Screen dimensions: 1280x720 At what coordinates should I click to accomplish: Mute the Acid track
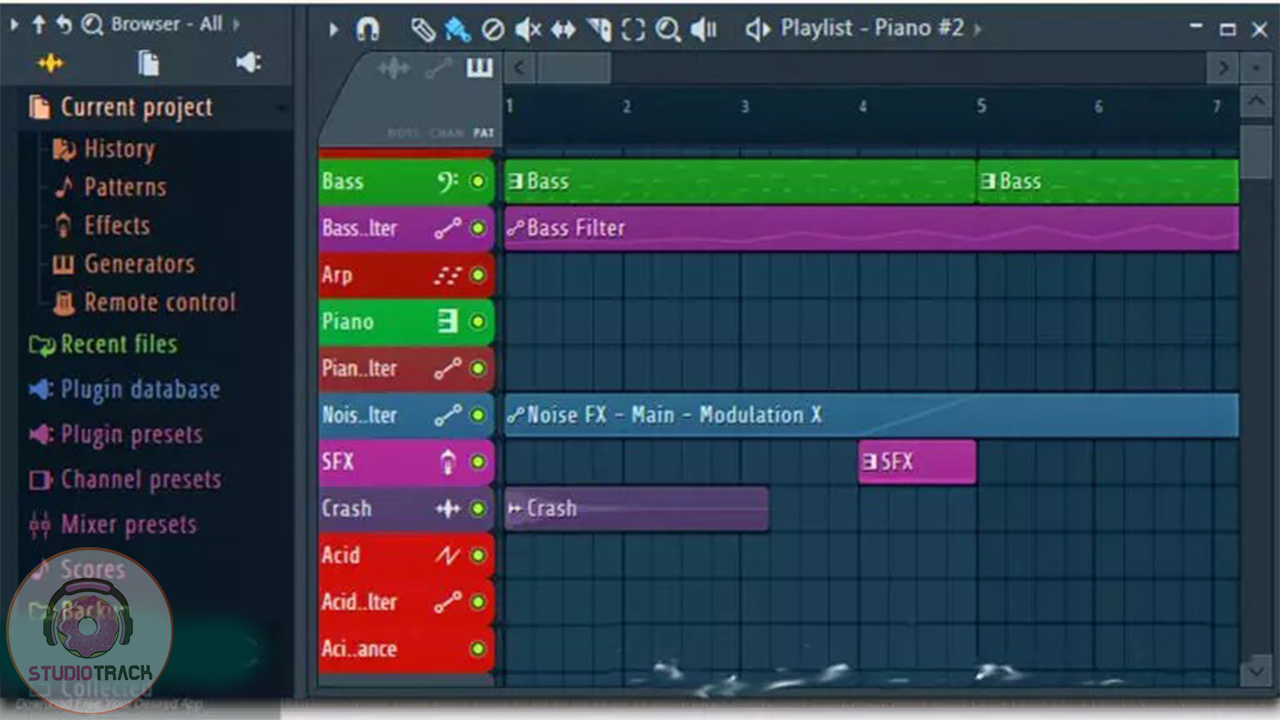point(477,555)
